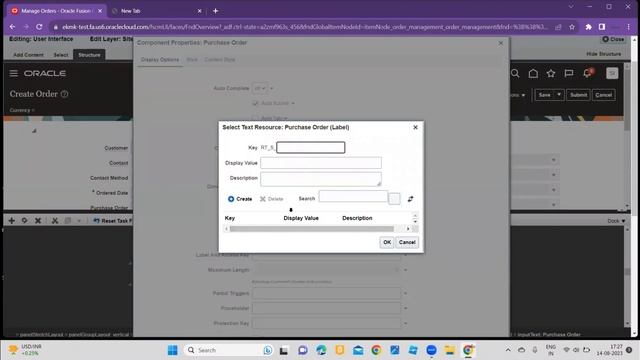Viewport: 640px width, 360px height.
Task: Open the Partial Triggers dropdown arrow
Action: click(x=405, y=293)
